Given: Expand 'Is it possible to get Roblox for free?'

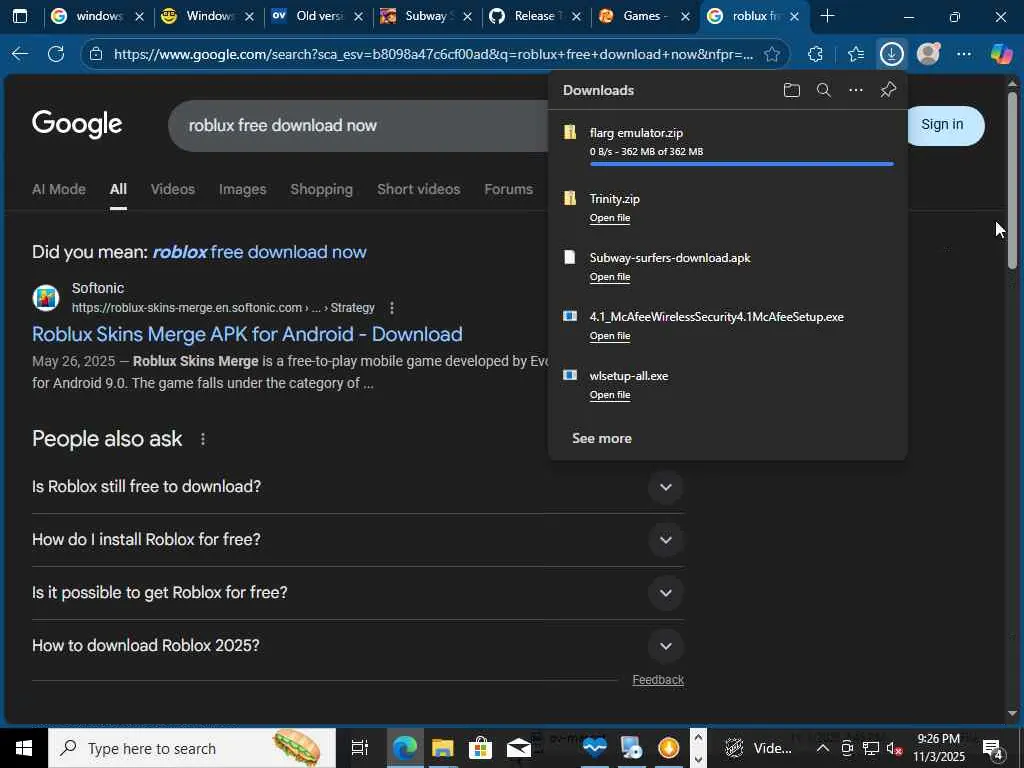Looking at the screenshot, I should (x=665, y=593).
